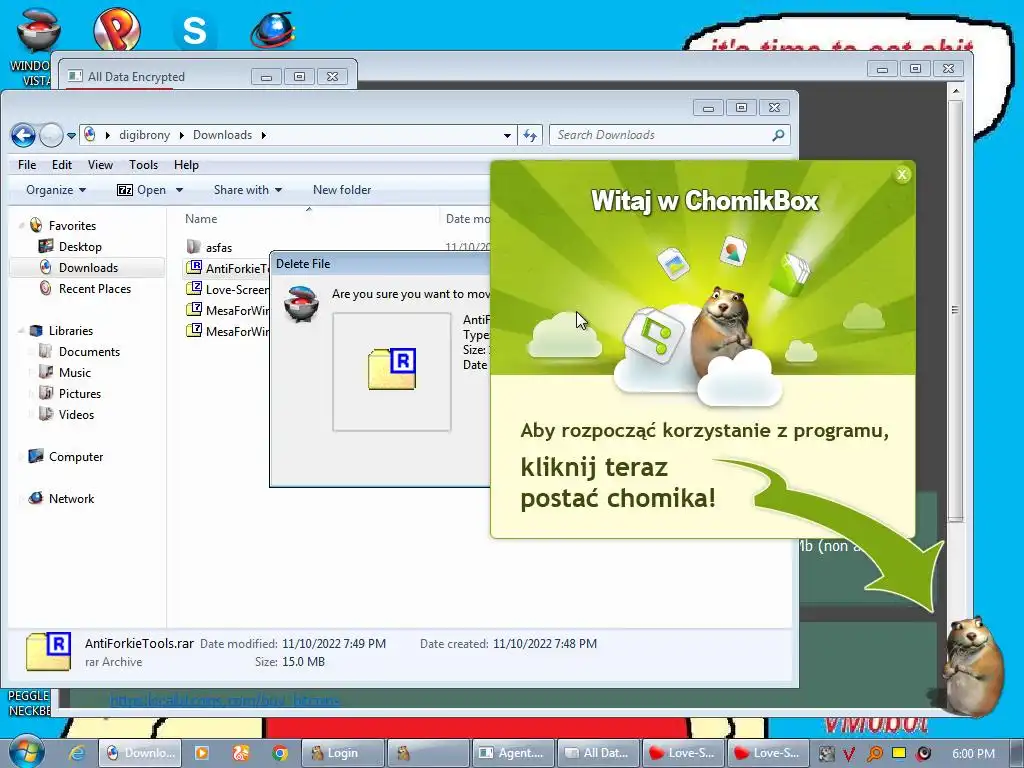The image size is (1024, 768).
Task: Select Downloads in the navigation pane
Action: [x=88, y=268]
